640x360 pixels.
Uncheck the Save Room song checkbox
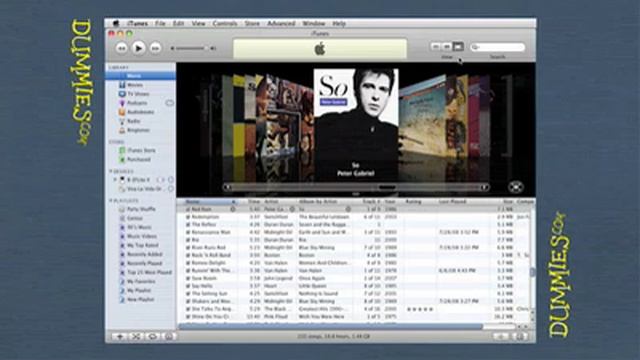pos(188,278)
